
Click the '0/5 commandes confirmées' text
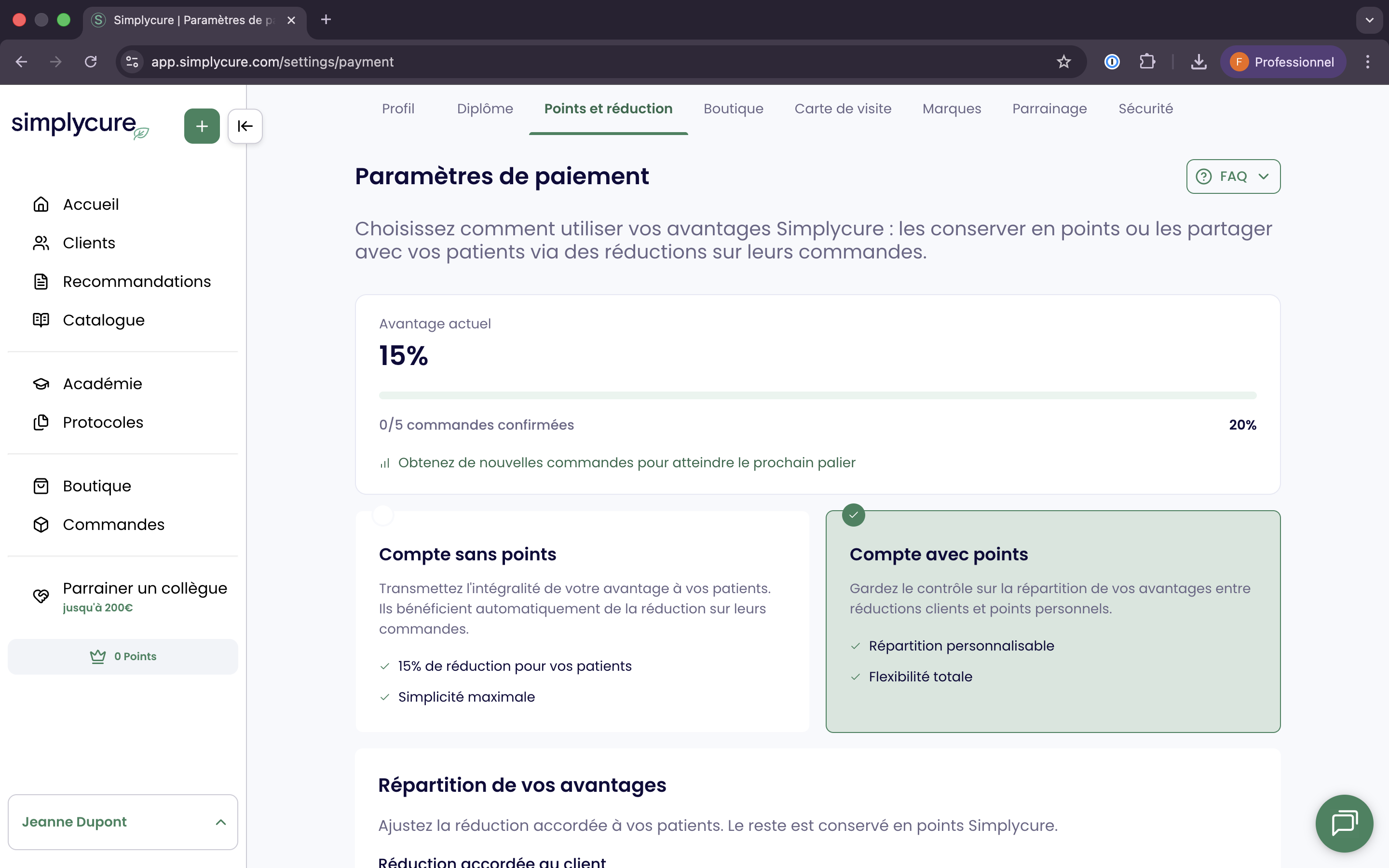(x=477, y=425)
